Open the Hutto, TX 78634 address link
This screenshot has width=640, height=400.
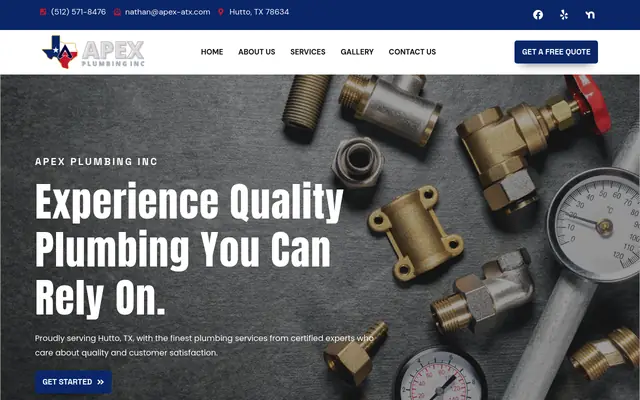(259, 12)
